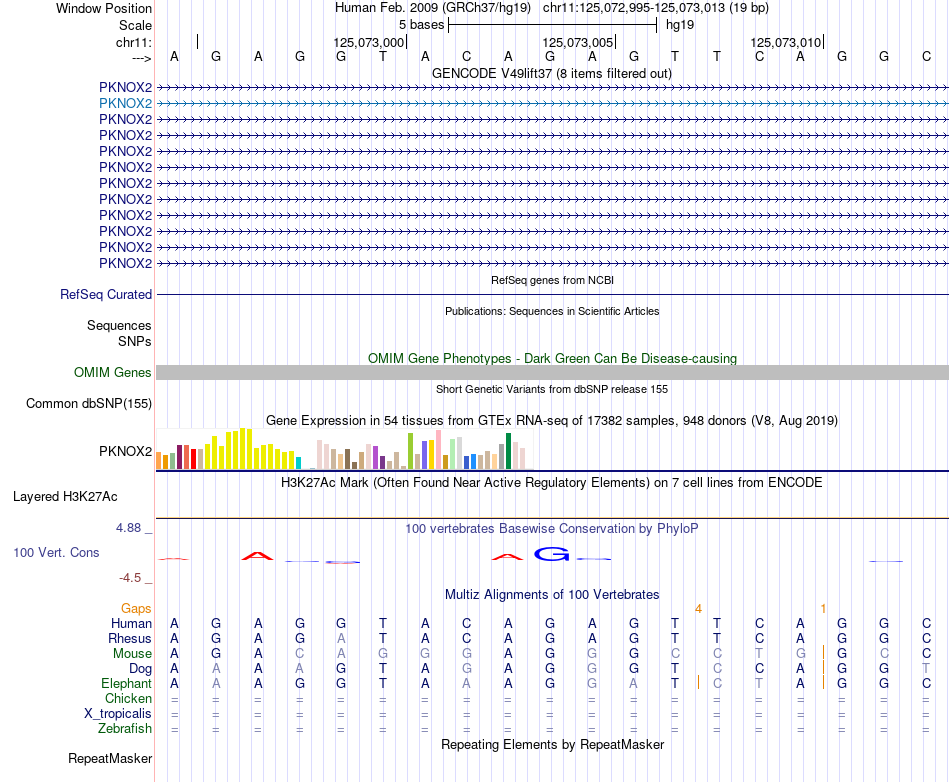Viewport: 950px width, 782px height.
Task: Open the GENCODE V49lift37 track title
Action: point(552,73)
